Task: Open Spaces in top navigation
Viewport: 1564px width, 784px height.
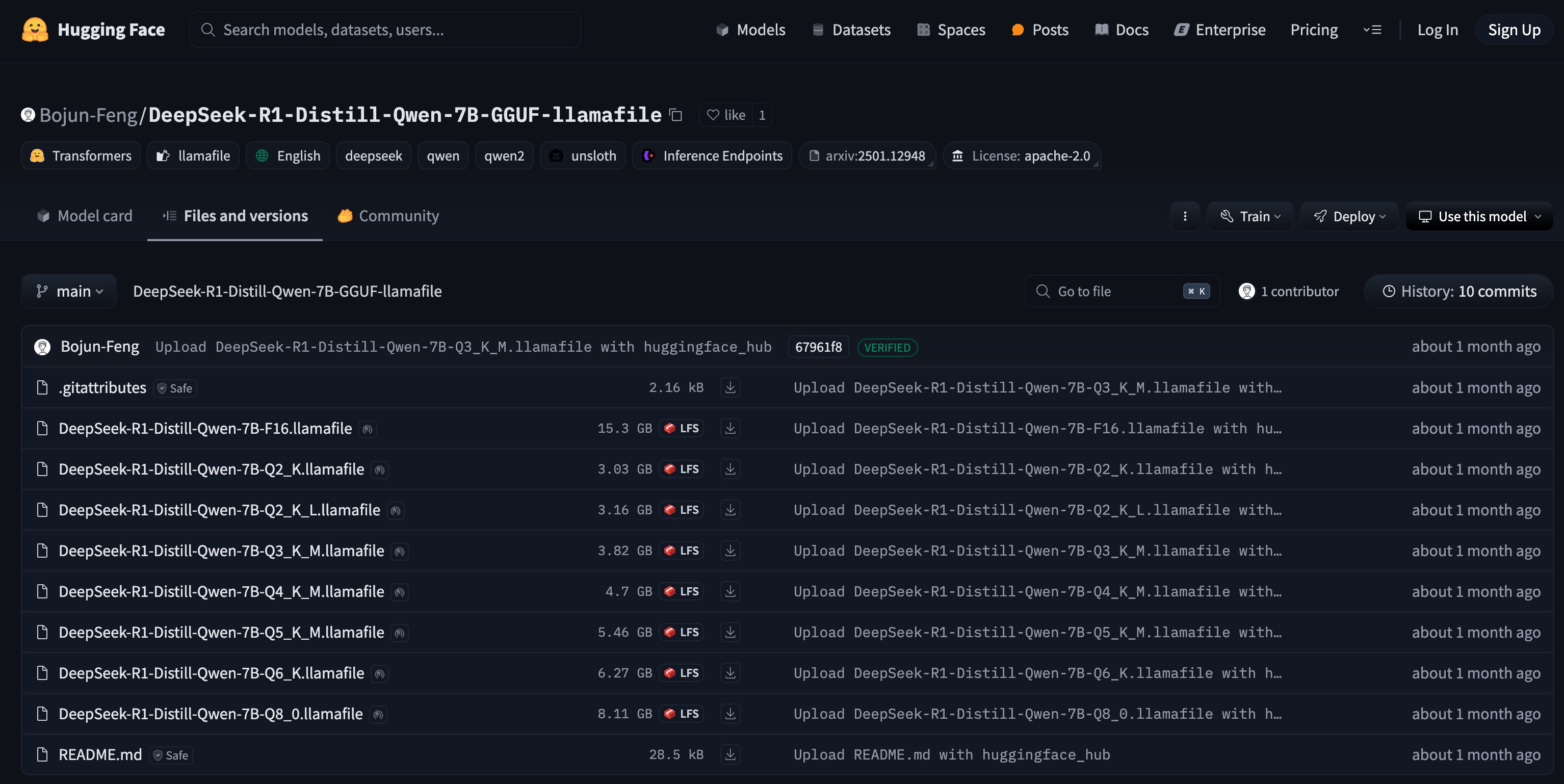Action: point(951,29)
